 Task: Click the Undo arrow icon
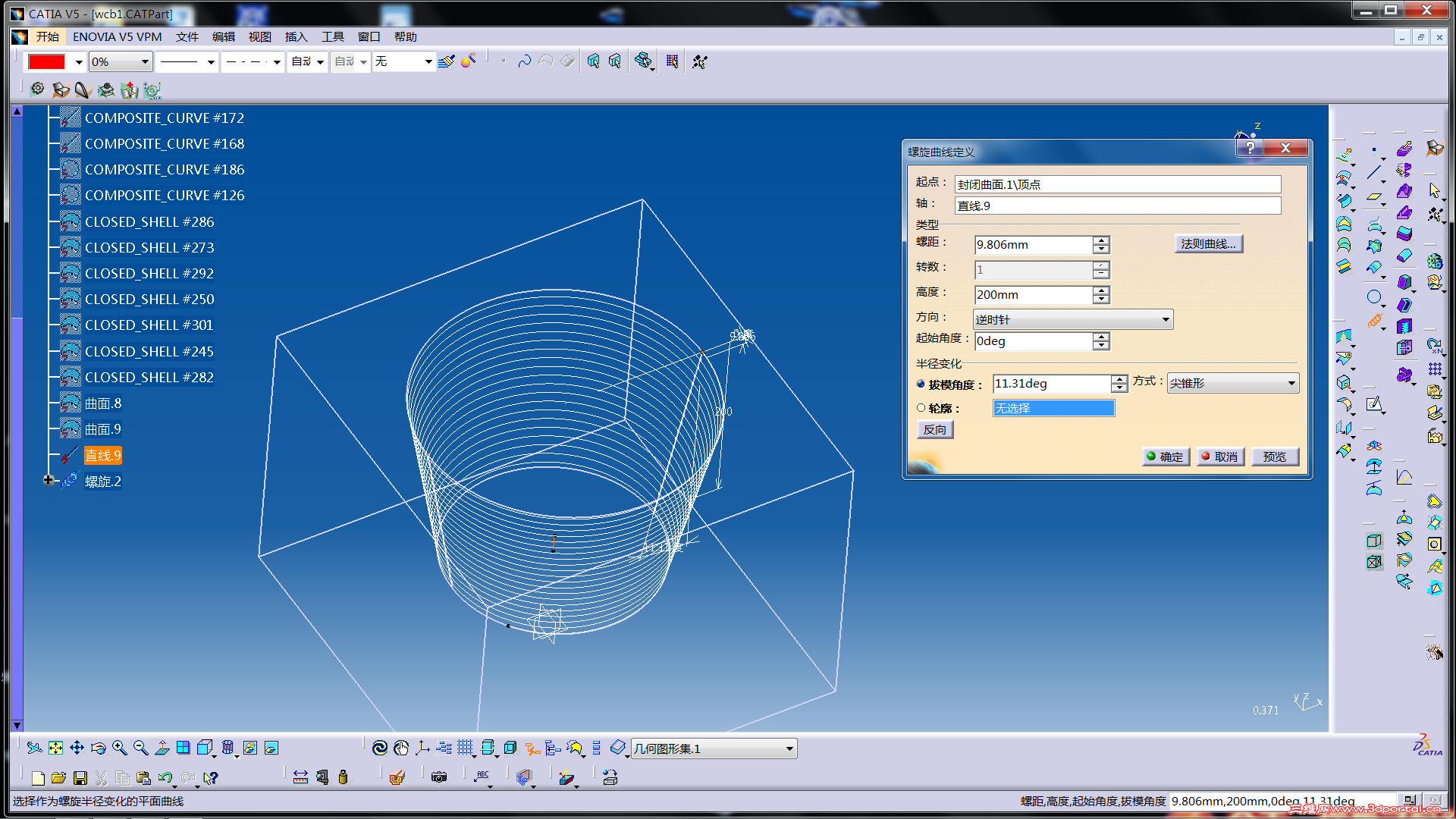point(165,777)
